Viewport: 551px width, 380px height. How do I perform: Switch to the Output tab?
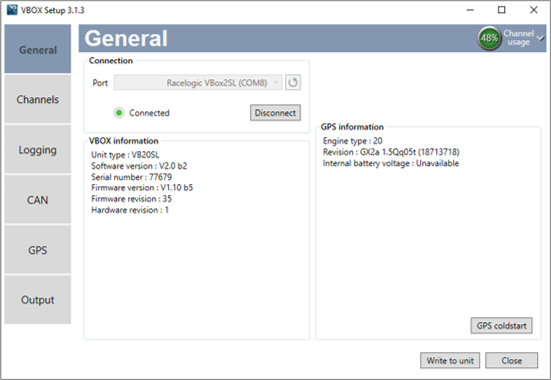pos(38,300)
